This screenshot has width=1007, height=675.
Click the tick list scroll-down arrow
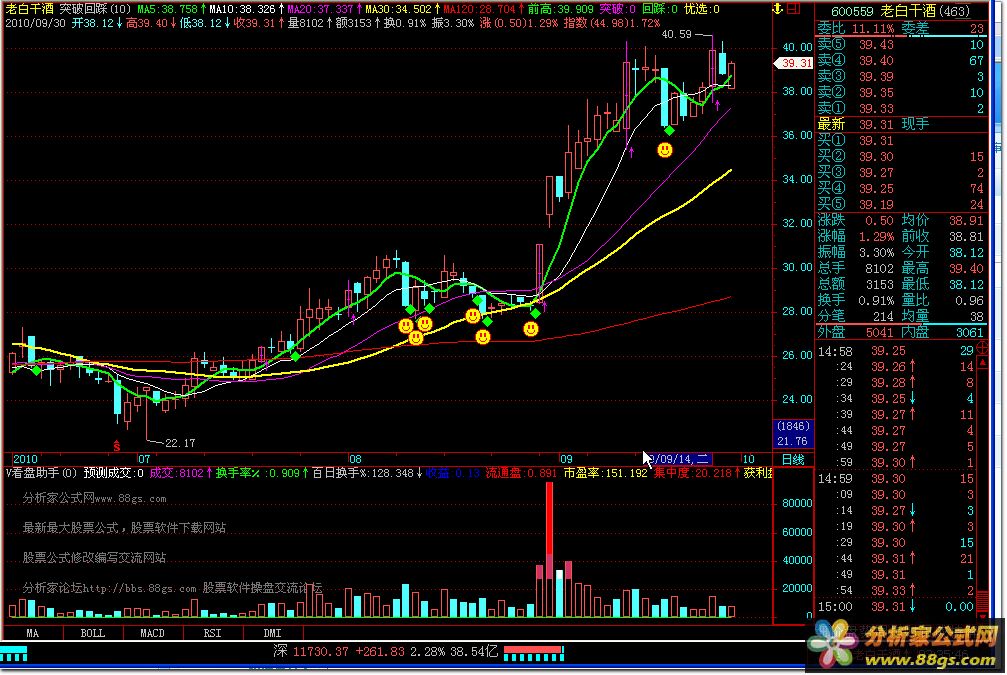pos(982,617)
